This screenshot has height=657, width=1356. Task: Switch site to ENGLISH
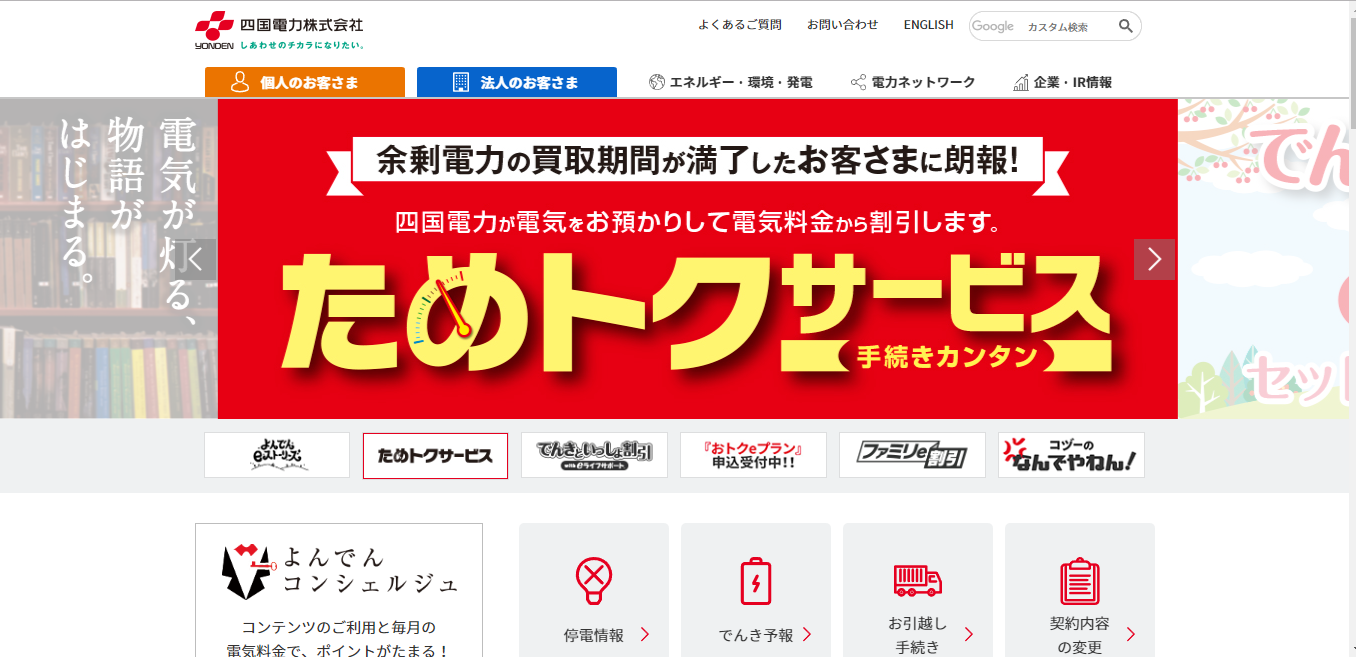[x=928, y=25]
